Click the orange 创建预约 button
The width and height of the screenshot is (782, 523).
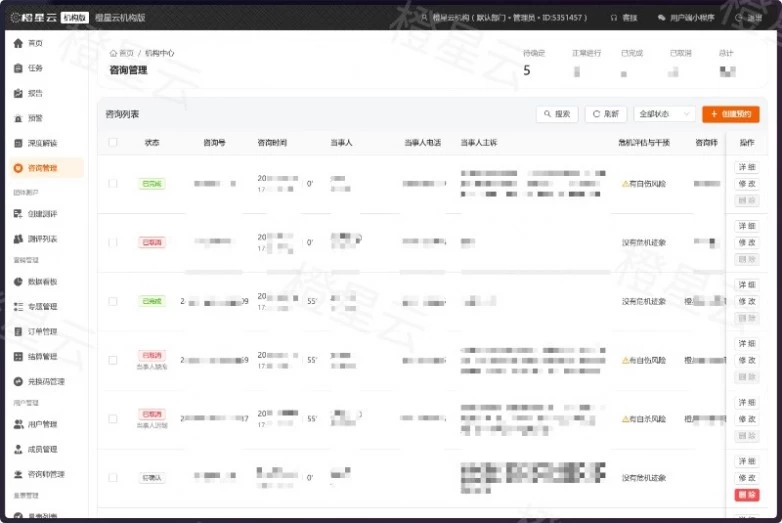point(730,114)
